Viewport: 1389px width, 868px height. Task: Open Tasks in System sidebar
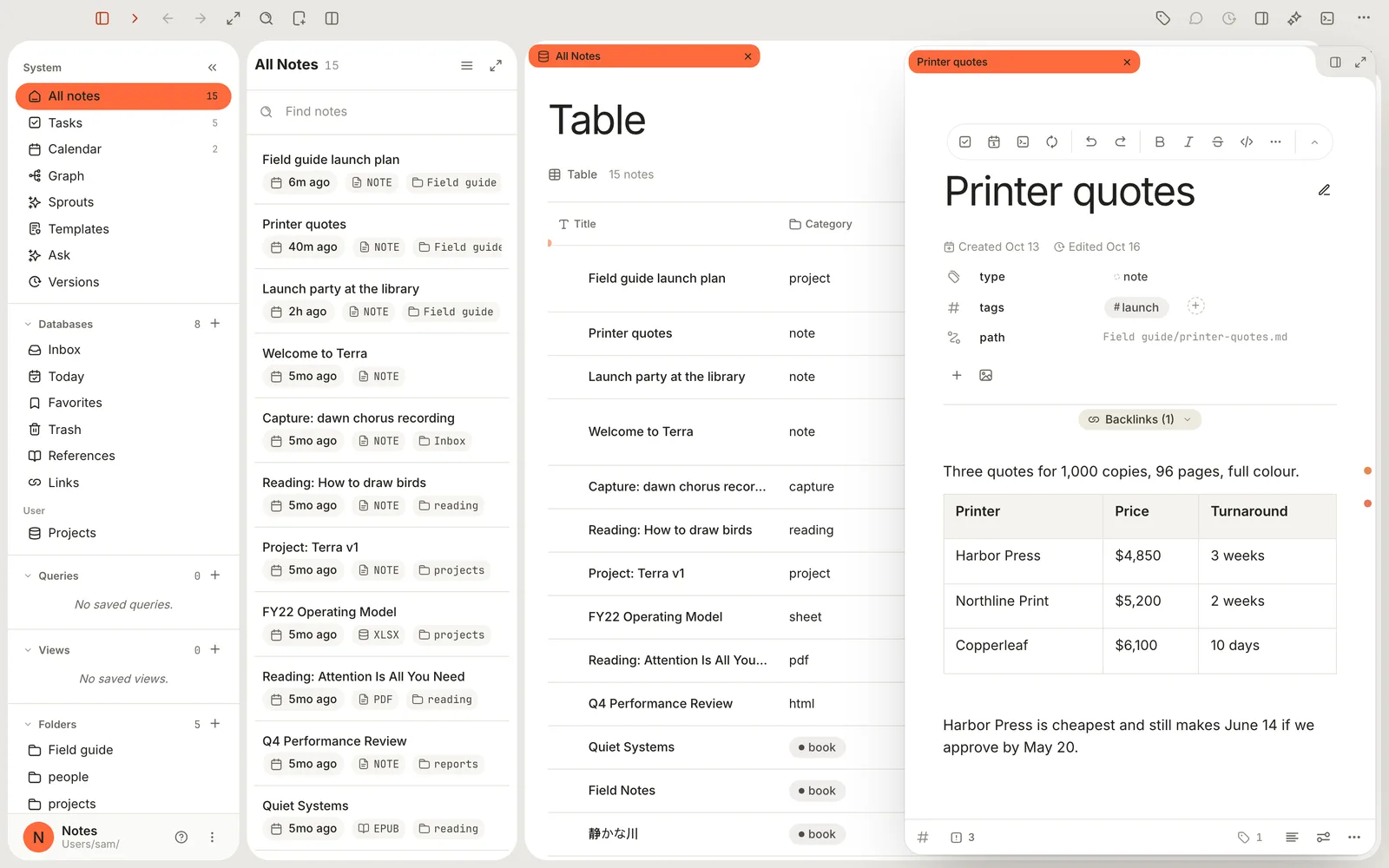tap(123, 122)
